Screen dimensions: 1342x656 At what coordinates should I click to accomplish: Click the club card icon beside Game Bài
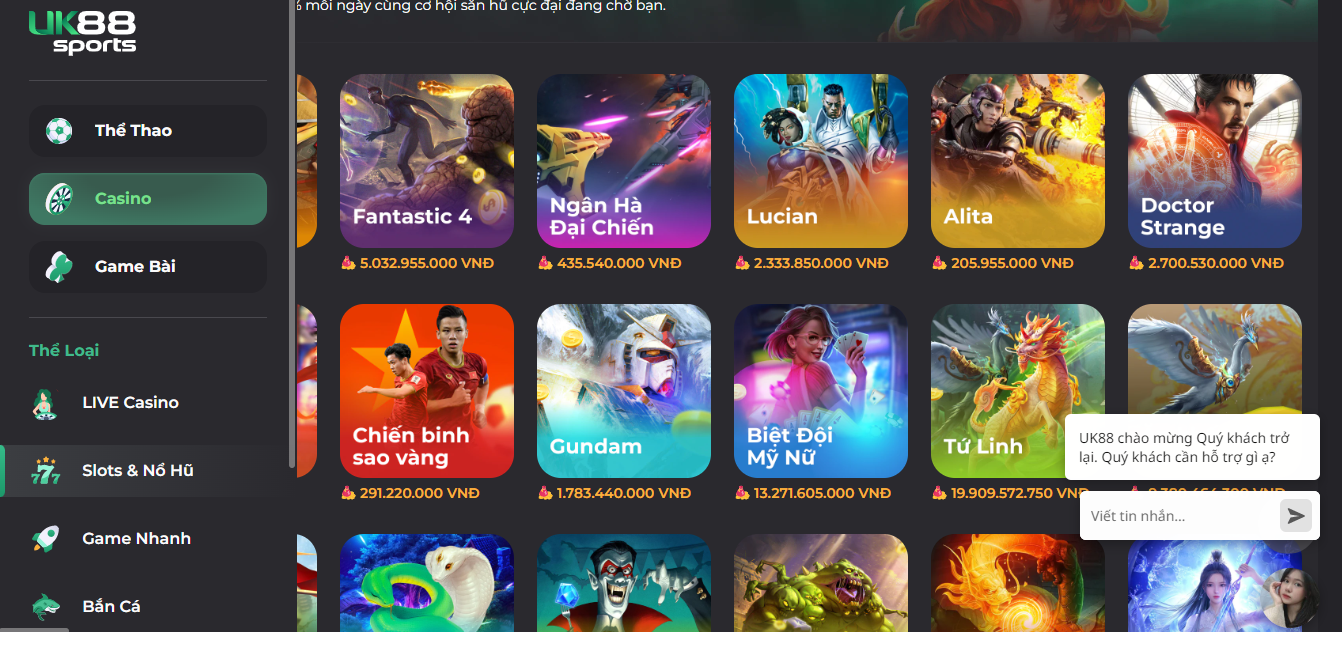coord(59,267)
